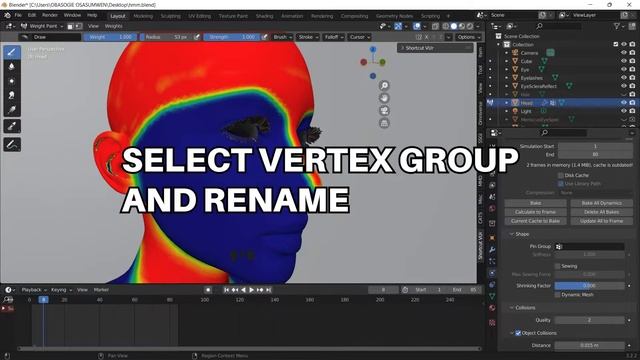Open the Render menu
Image resolution: width=640 pixels, height=360 pixels.
[x=50, y=16]
